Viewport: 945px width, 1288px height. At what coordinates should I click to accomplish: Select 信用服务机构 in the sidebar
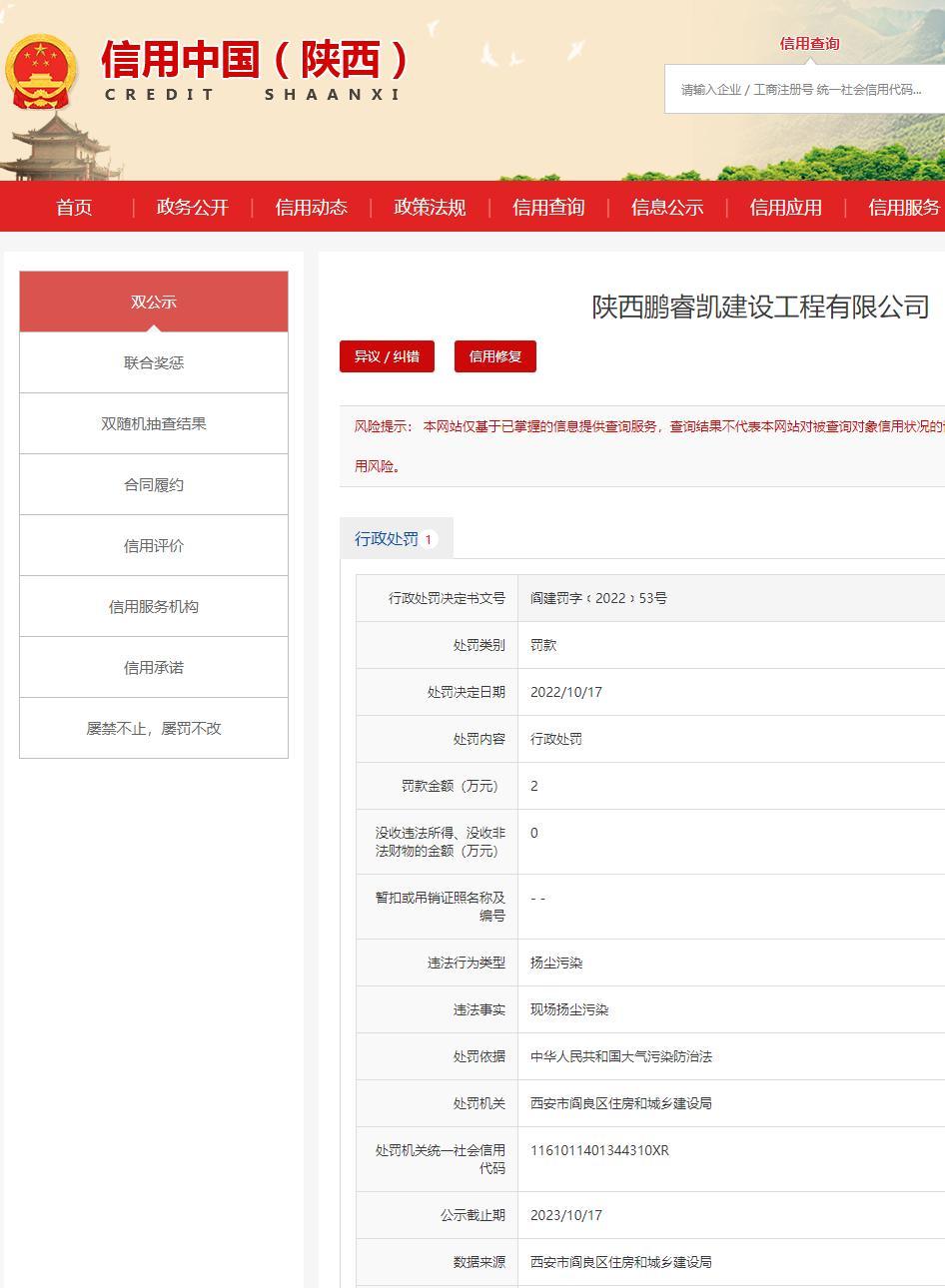(154, 606)
